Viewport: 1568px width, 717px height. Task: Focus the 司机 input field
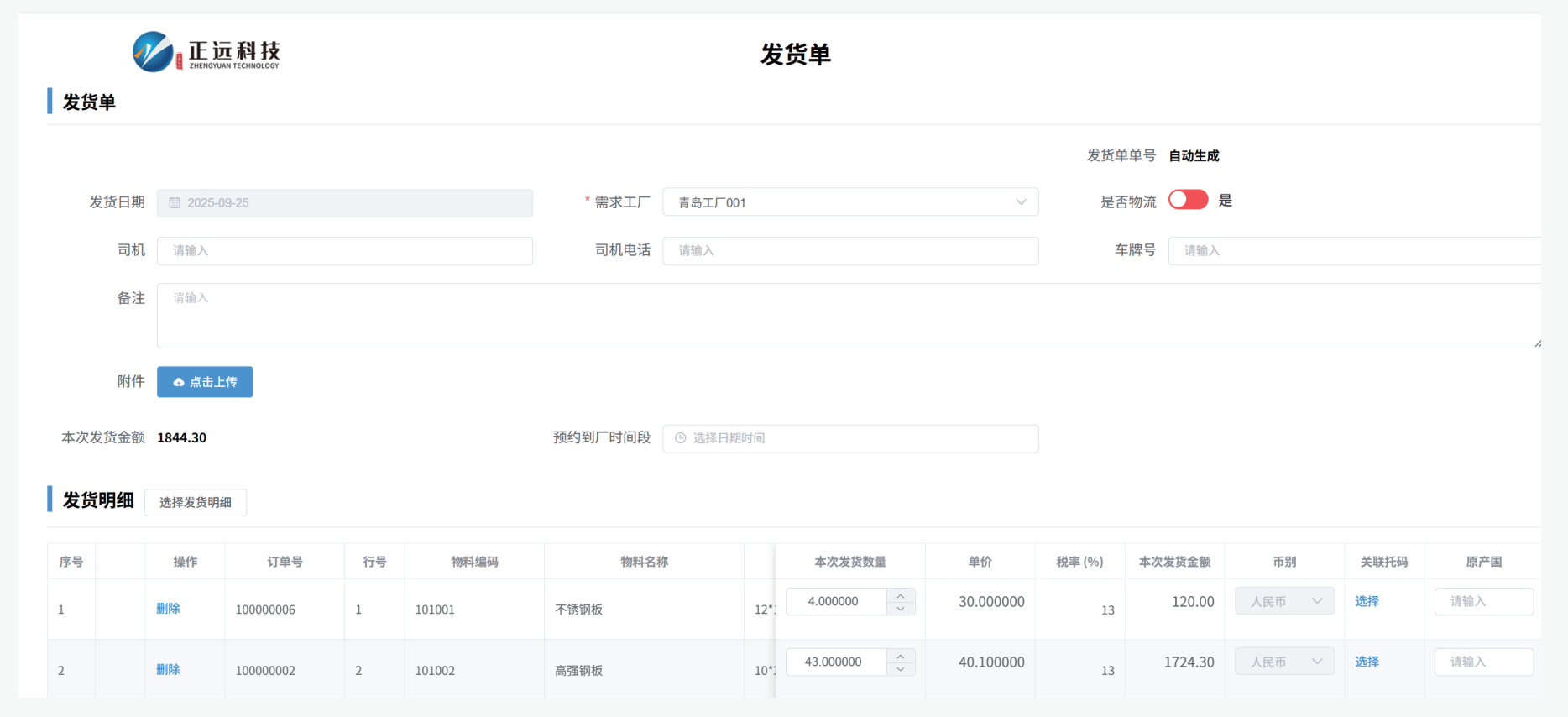point(344,251)
